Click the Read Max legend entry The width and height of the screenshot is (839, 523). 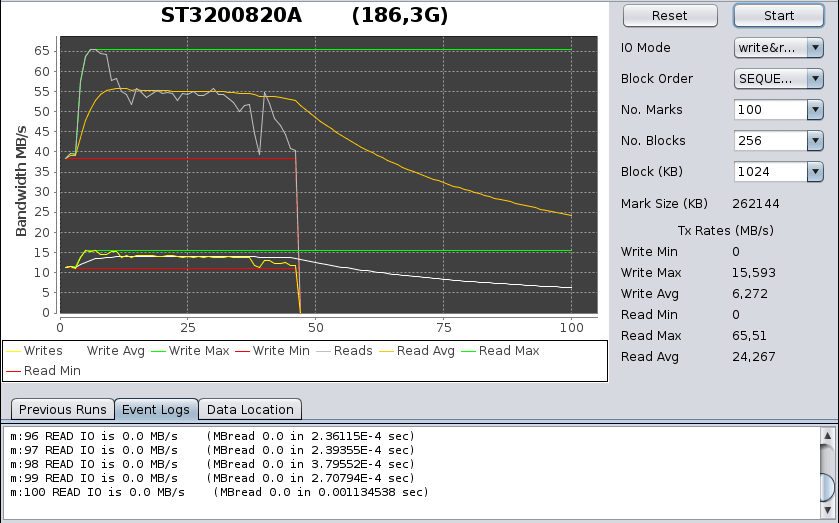tap(501, 351)
